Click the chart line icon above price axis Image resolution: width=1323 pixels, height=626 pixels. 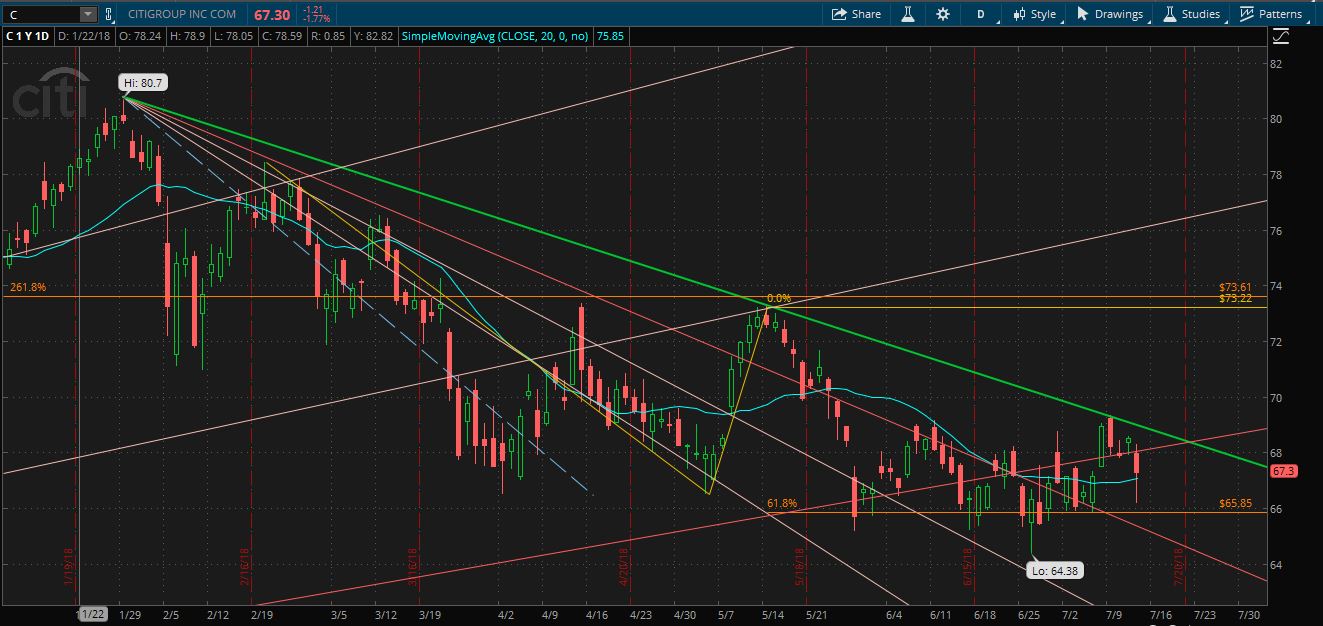coord(1281,38)
